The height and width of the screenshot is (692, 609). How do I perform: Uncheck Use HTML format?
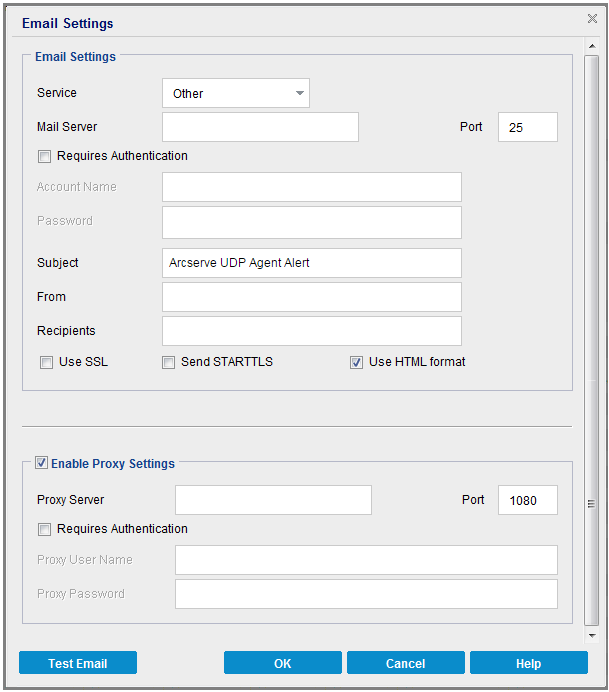click(x=357, y=363)
